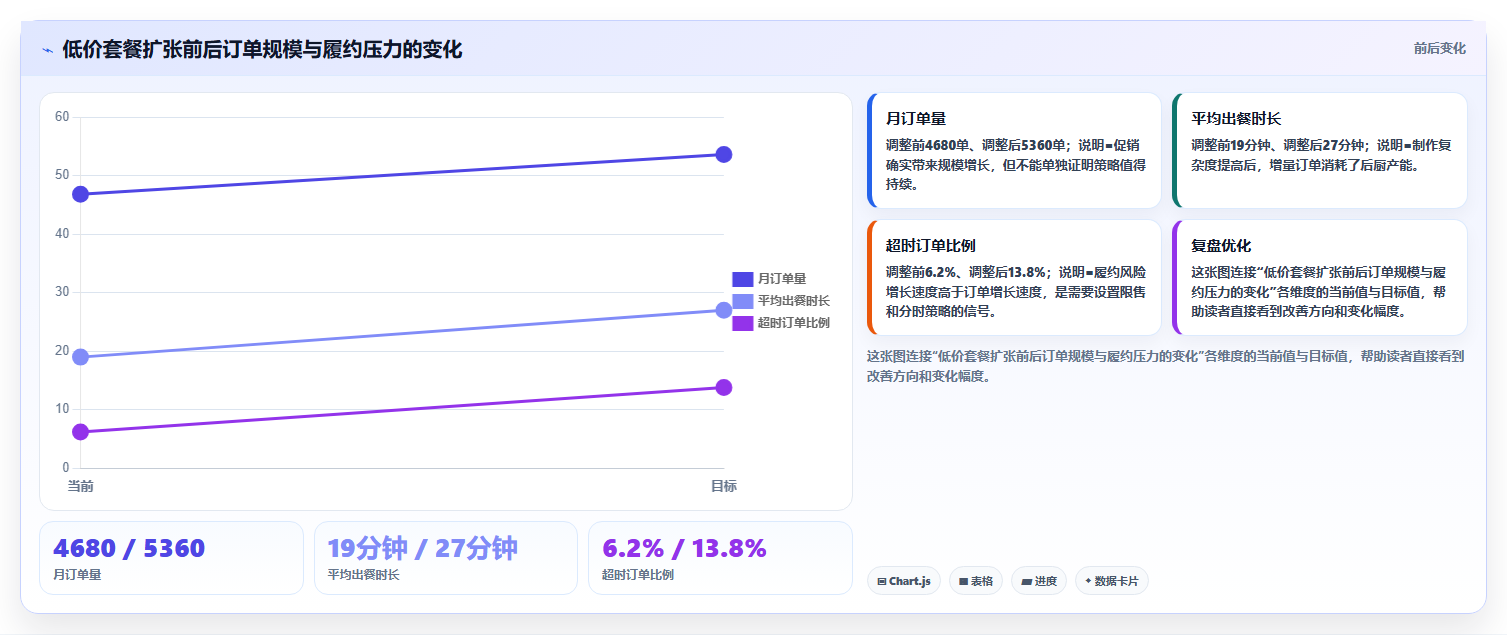Click the 超时订单比例 legend label
Viewport: 1507px width, 635px height.
pyautogui.click(x=794, y=323)
